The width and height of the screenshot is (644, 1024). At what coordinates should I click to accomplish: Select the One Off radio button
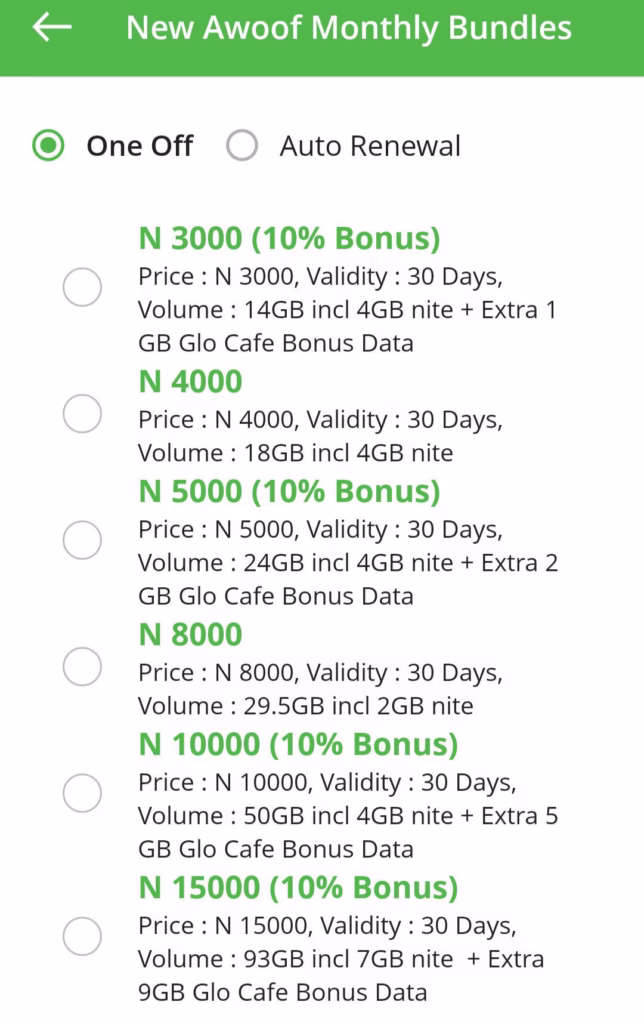tap(48, 145)
